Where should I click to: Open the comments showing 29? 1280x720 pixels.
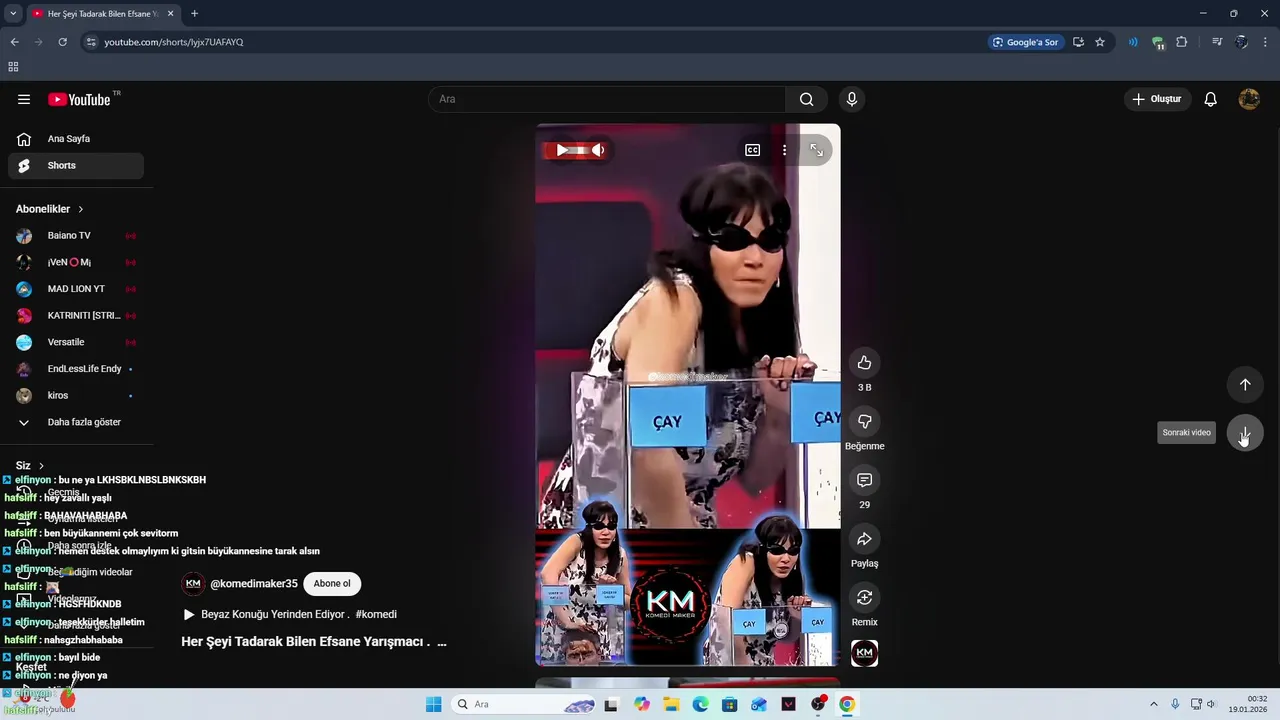click(x=864, y=480)
